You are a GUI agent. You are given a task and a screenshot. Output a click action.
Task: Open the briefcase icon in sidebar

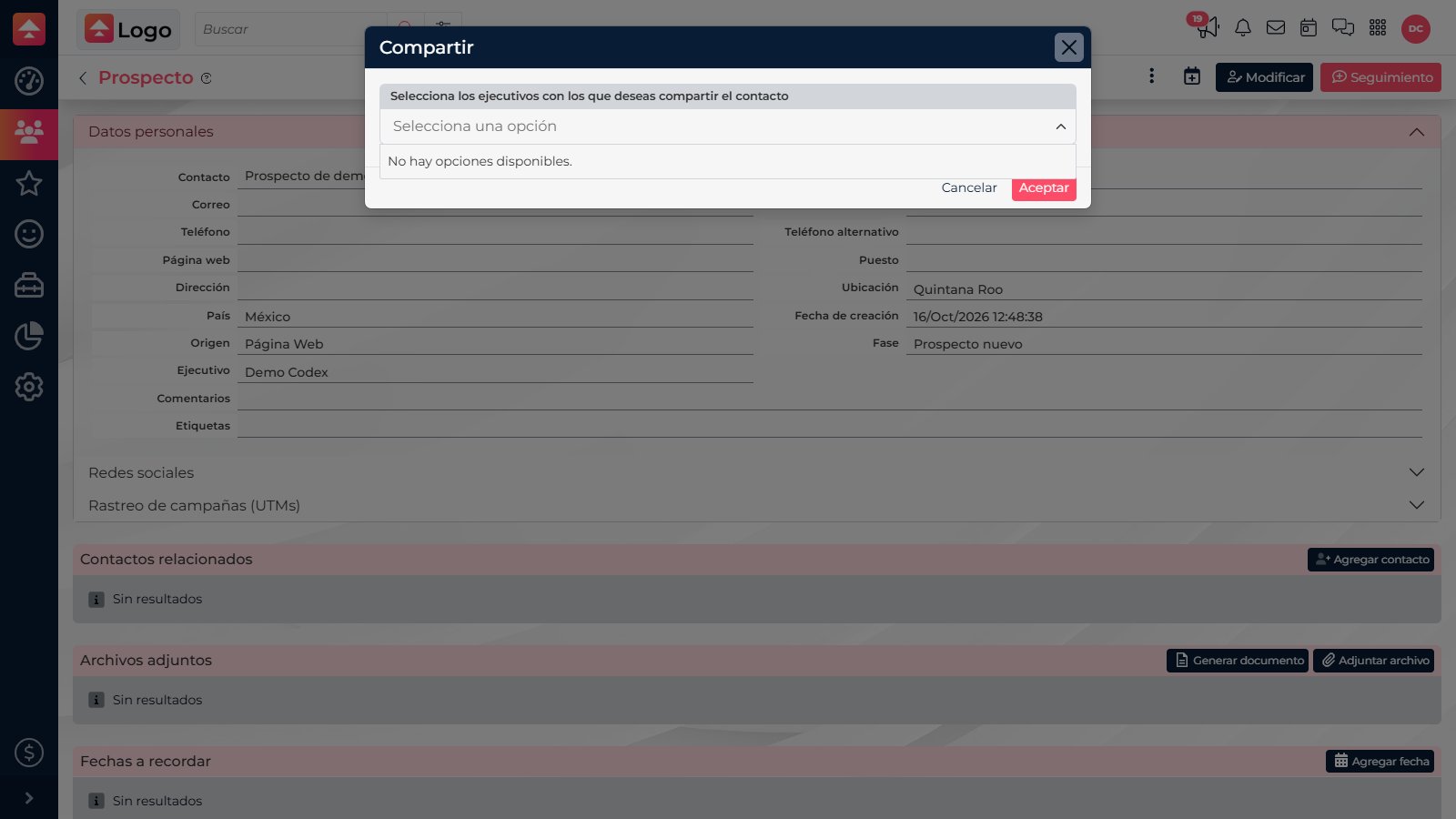click(x=29, y=285)
